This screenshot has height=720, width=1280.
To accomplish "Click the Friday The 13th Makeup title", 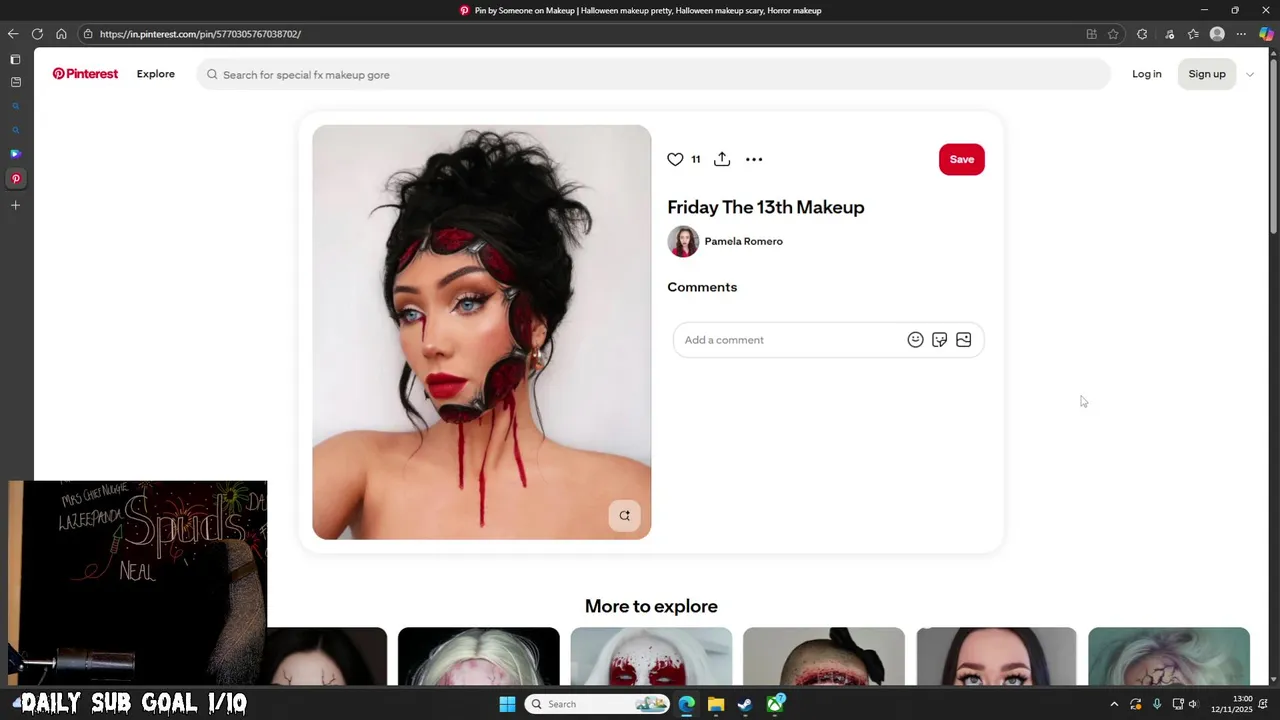I will pos(766,207).
